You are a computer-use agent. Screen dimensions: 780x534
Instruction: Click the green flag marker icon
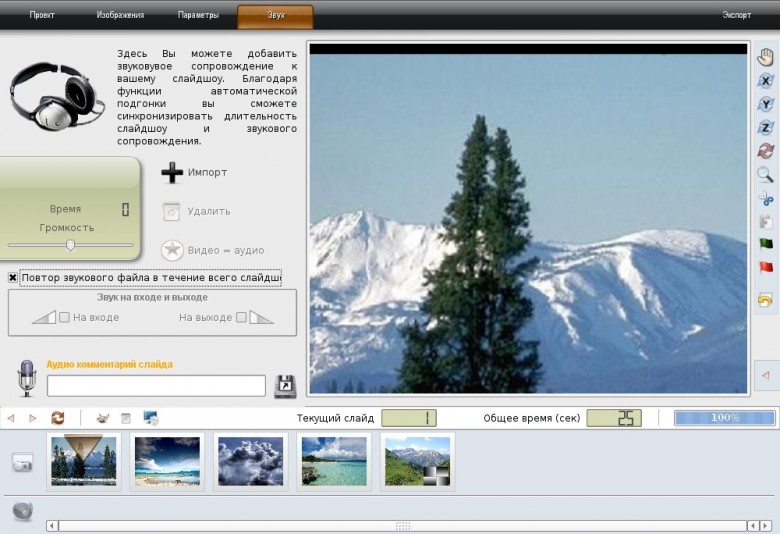coord(766,244)
